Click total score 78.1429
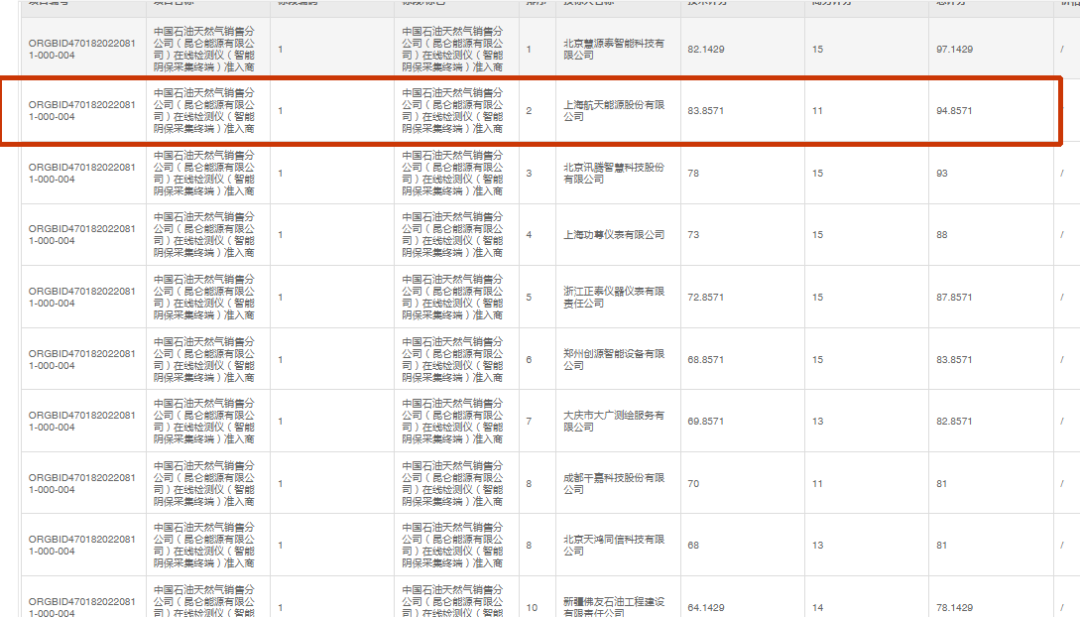 point(954,608)
